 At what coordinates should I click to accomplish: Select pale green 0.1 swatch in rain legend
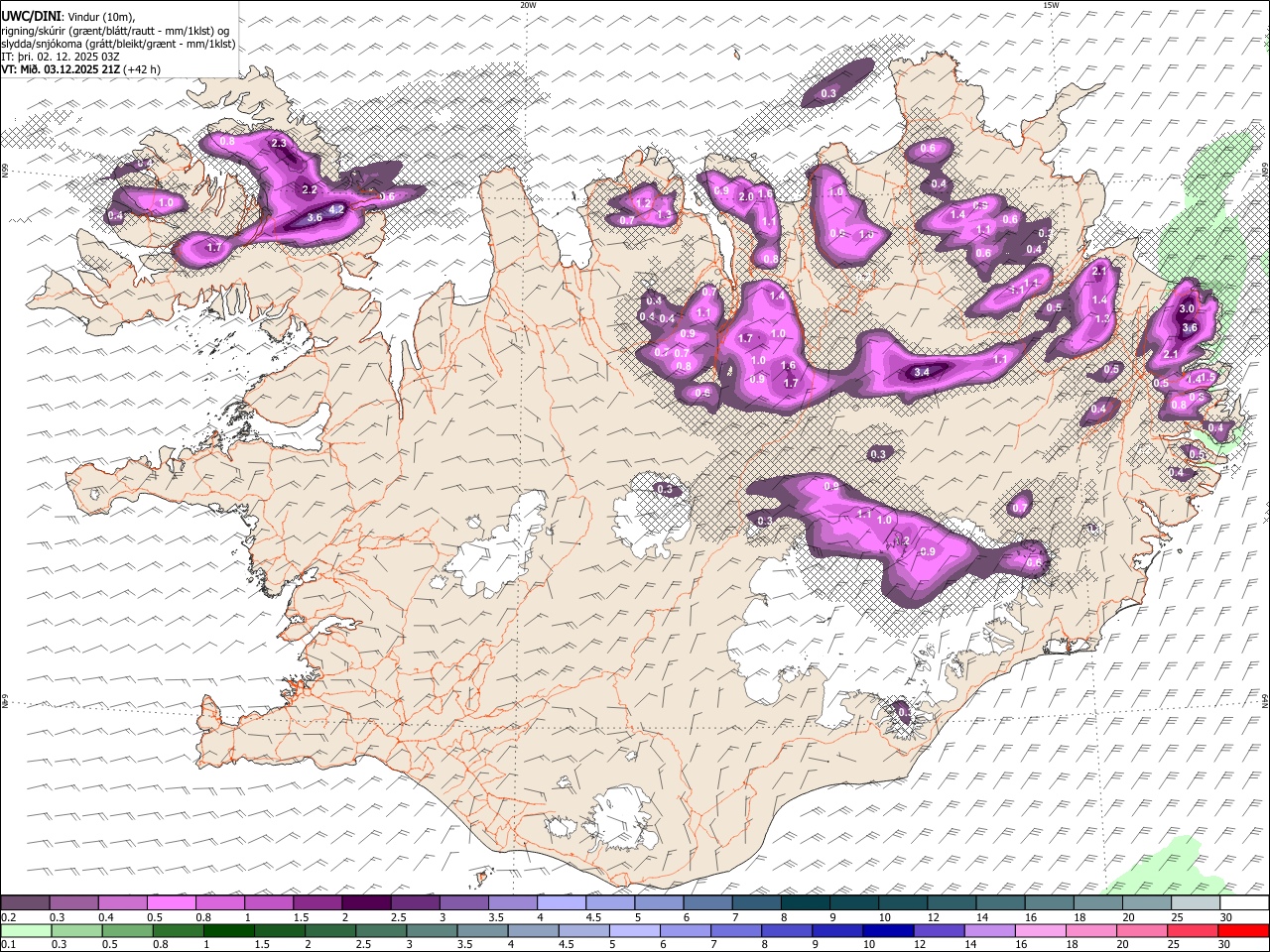coord(26,931)
